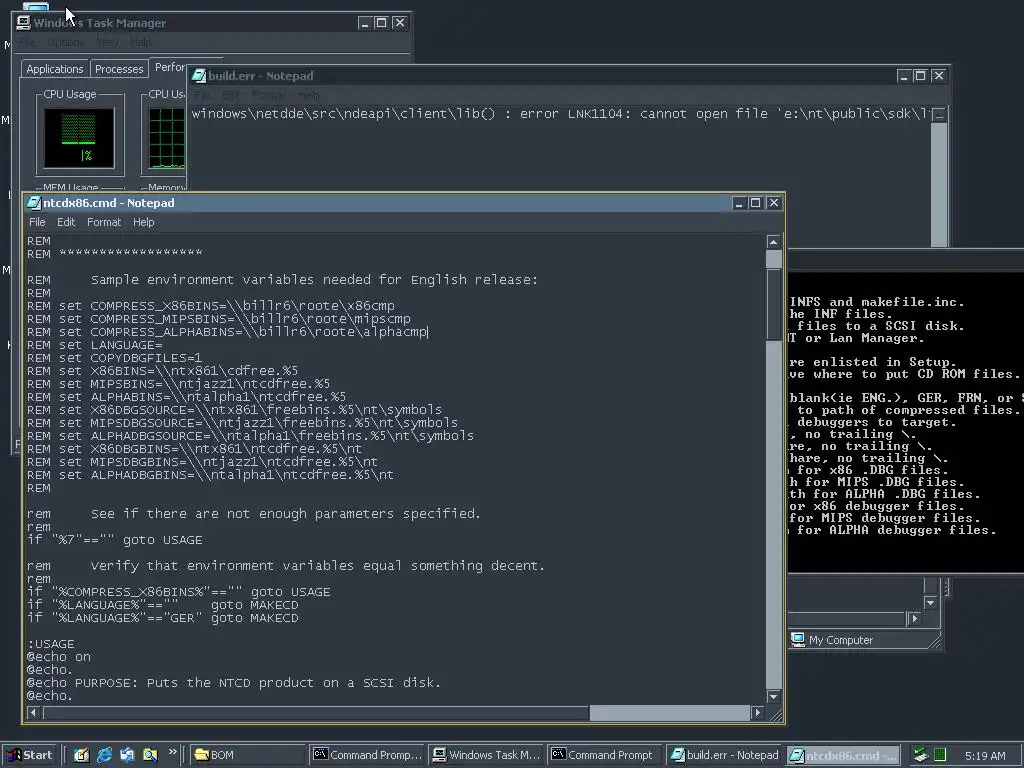This screenshot has height=768, width=1024.
Task: Click the Windows Task Manager title bar icon
Action: click(24, 23)
